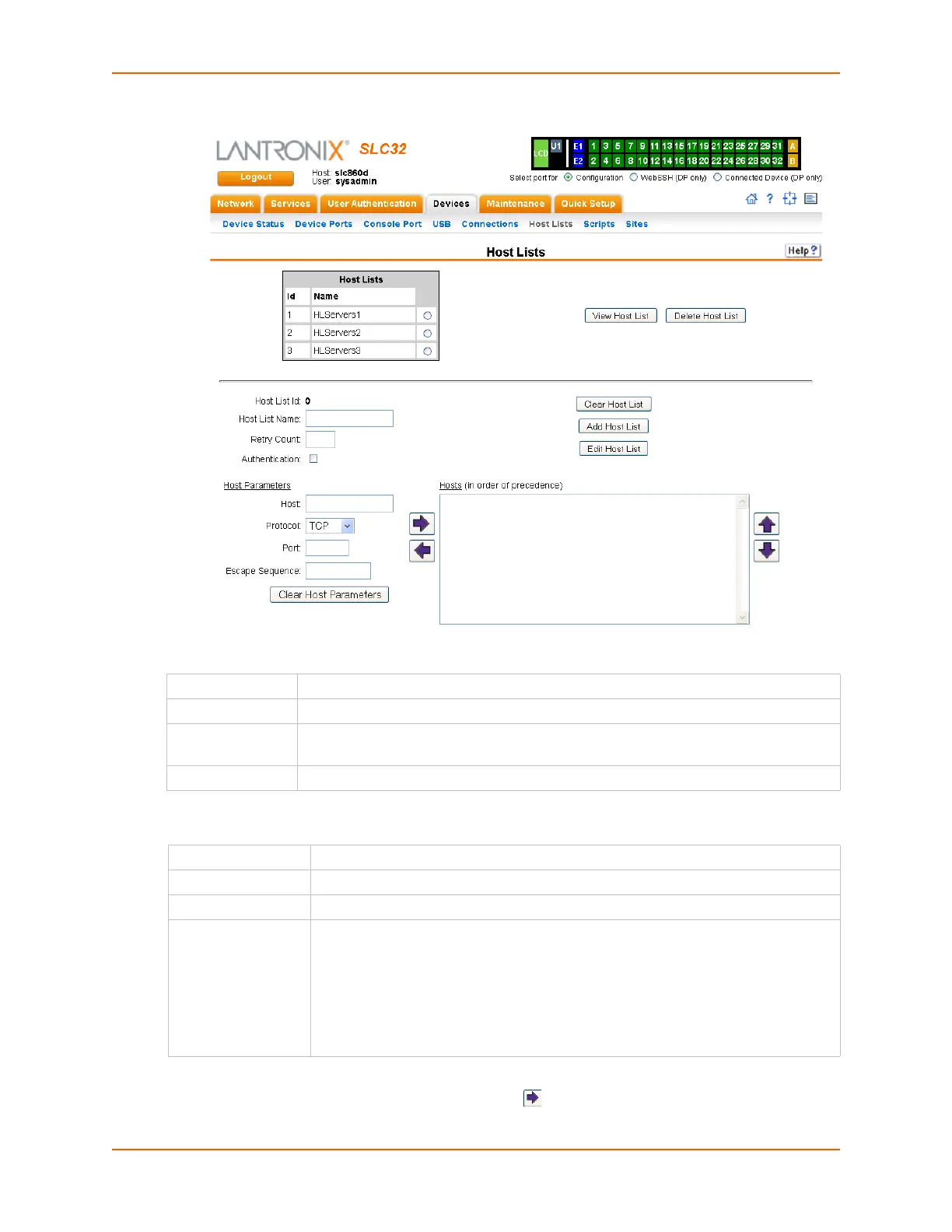Click the Logout button
952x1232 pixels.
(255, 178)
